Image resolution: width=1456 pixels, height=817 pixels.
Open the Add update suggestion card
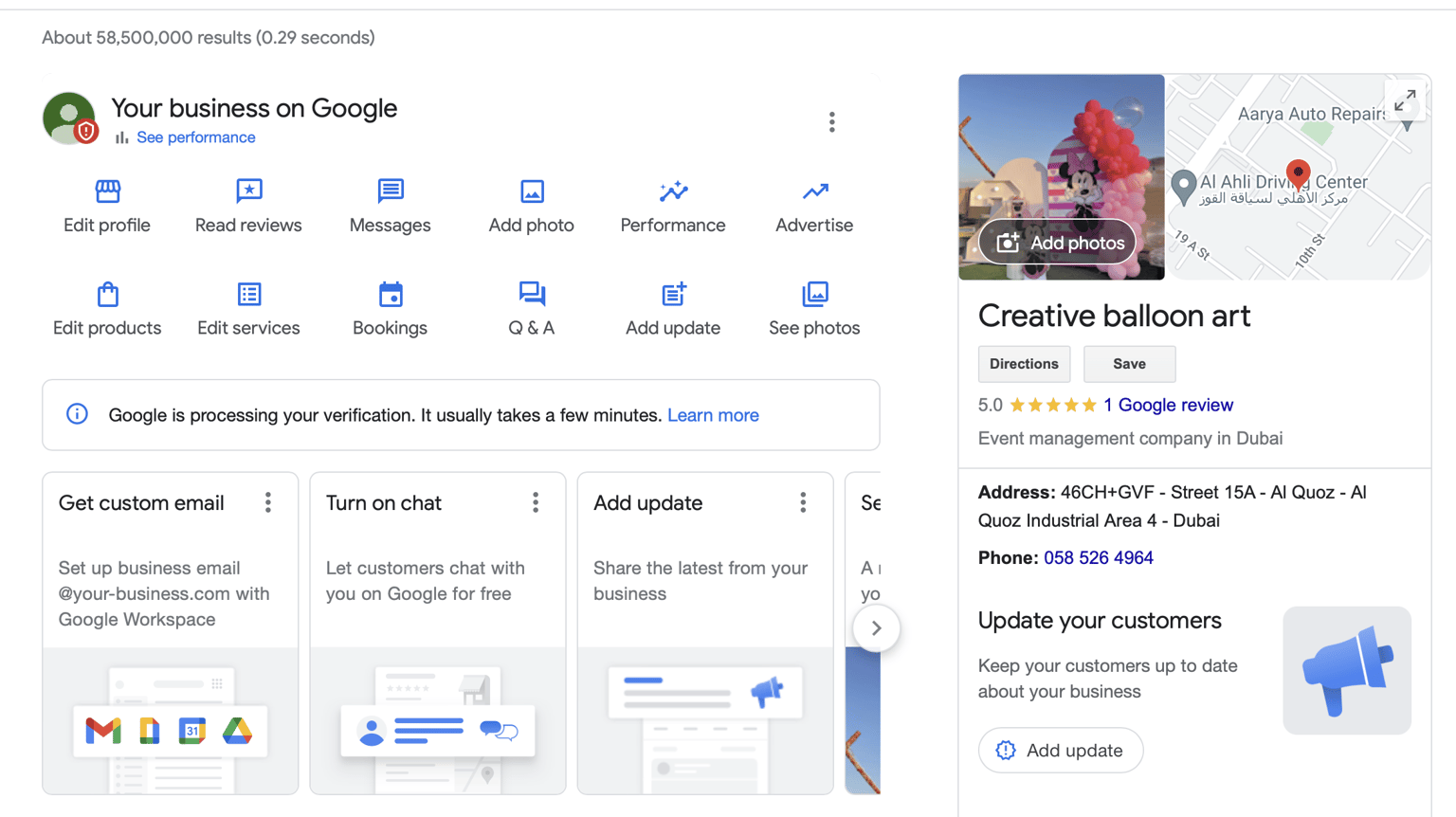point(705,633)
